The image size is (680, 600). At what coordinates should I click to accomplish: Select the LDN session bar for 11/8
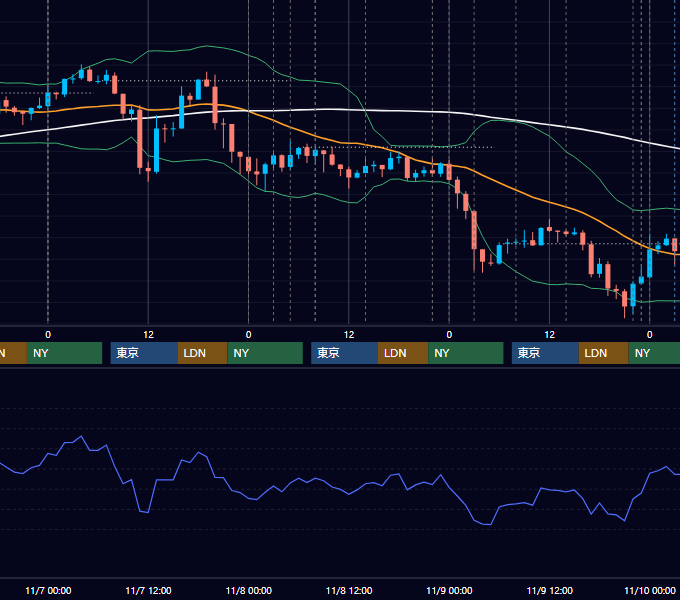click(403, 353)
